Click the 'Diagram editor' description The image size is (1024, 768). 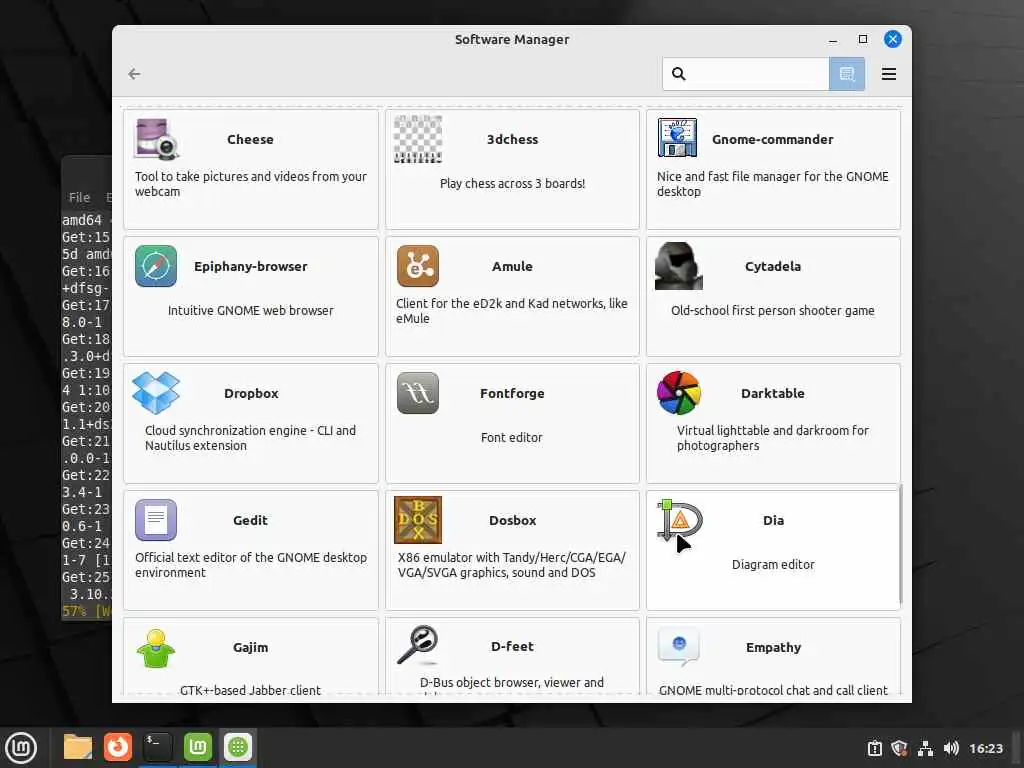coord(773,564)
